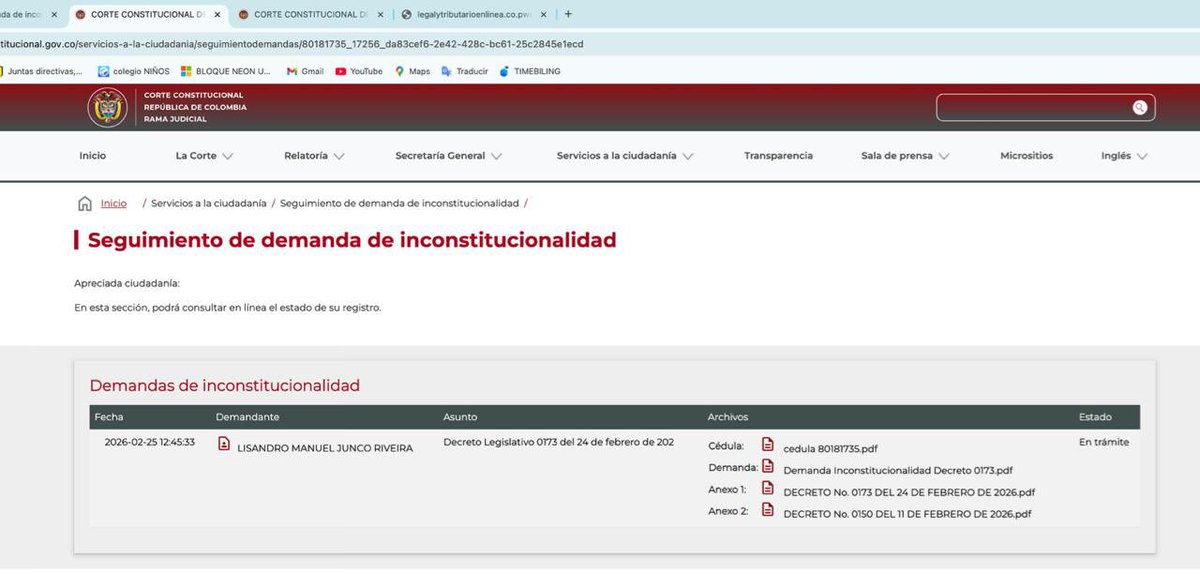This screenshot has height=574, width=1200.
Task: Open DECRETO No. 0173 DEL 24 DE FEBRERO PDF
Action: click(x=909, y=492)
